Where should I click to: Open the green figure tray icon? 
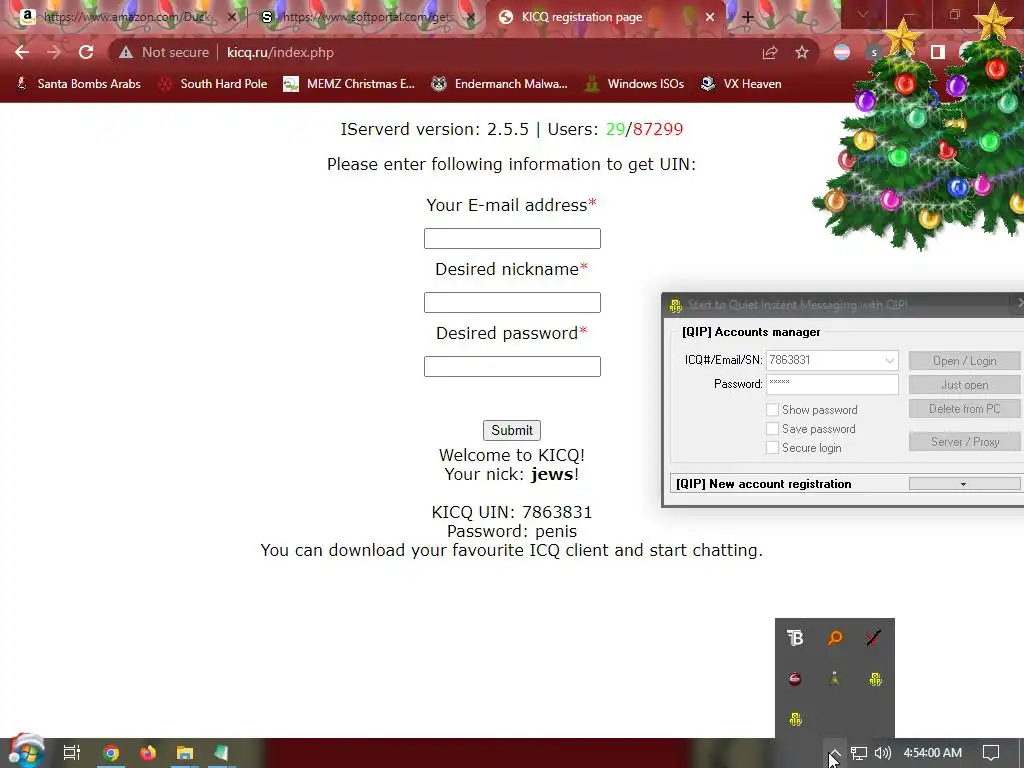(x=835, y=679)
